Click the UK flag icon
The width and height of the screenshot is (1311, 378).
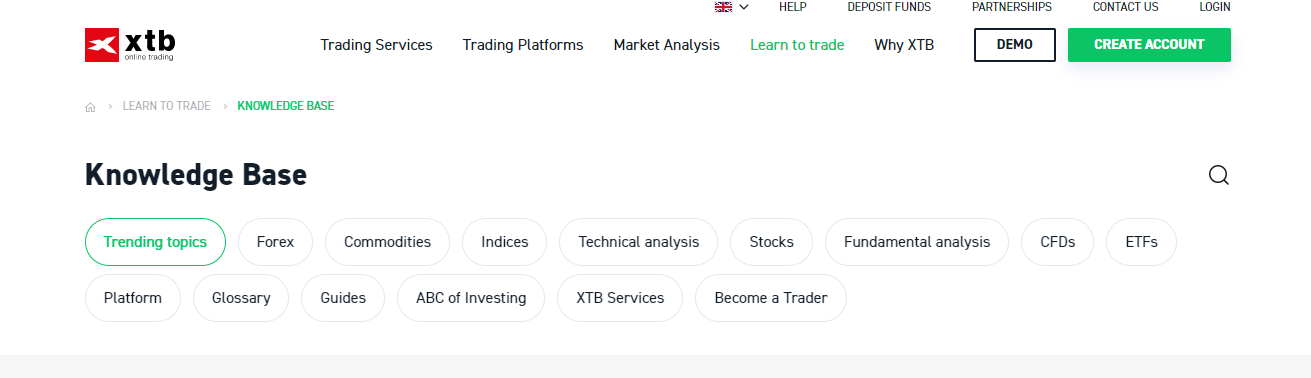723,7
